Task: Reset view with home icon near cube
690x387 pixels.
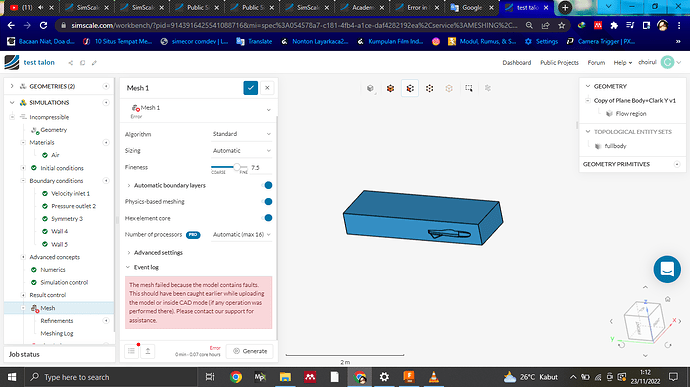Action: click(x=668, y=299)
